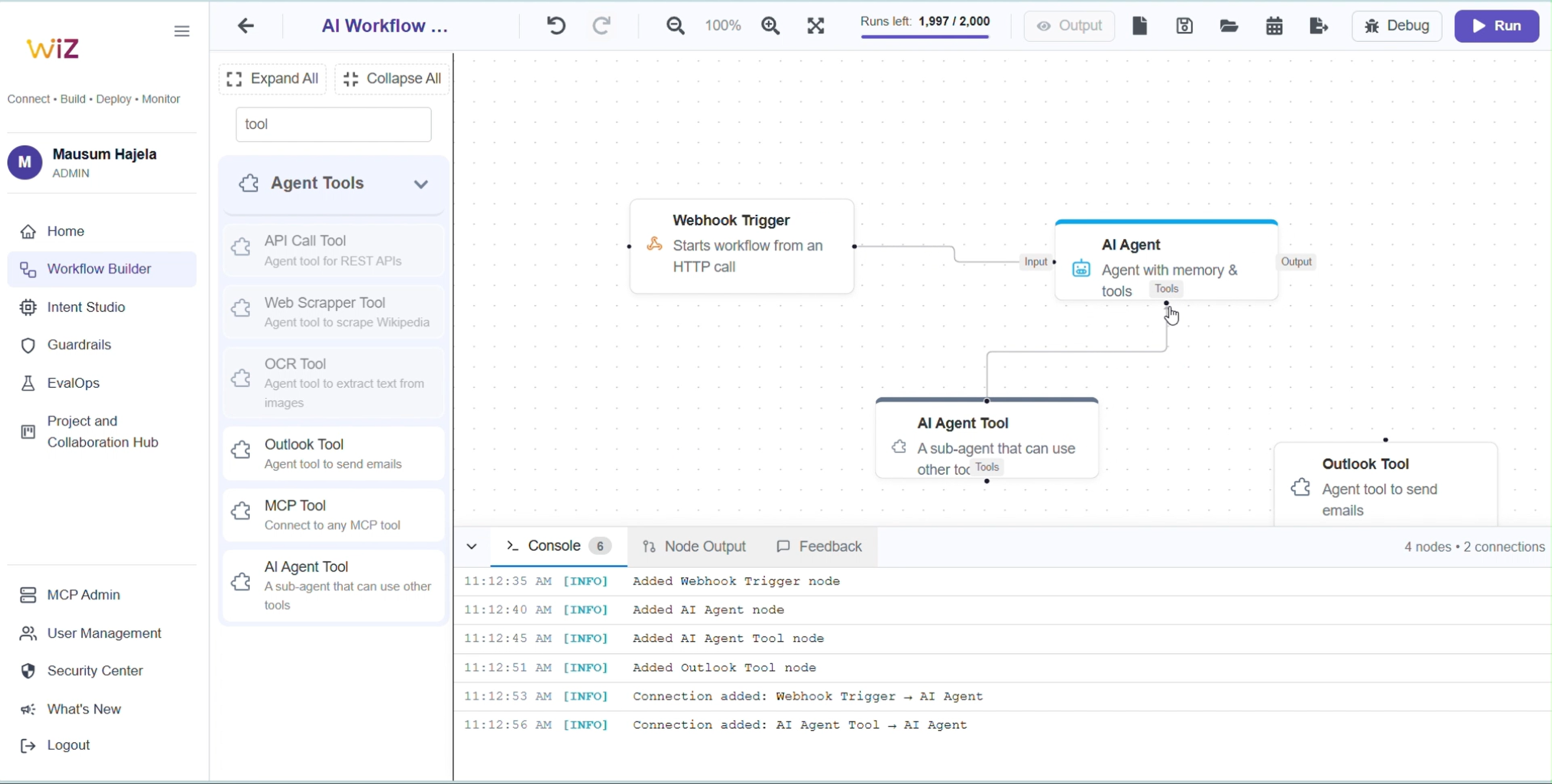Open the Feedback tab
The image size is (1552, 784).
click(819, 546)
